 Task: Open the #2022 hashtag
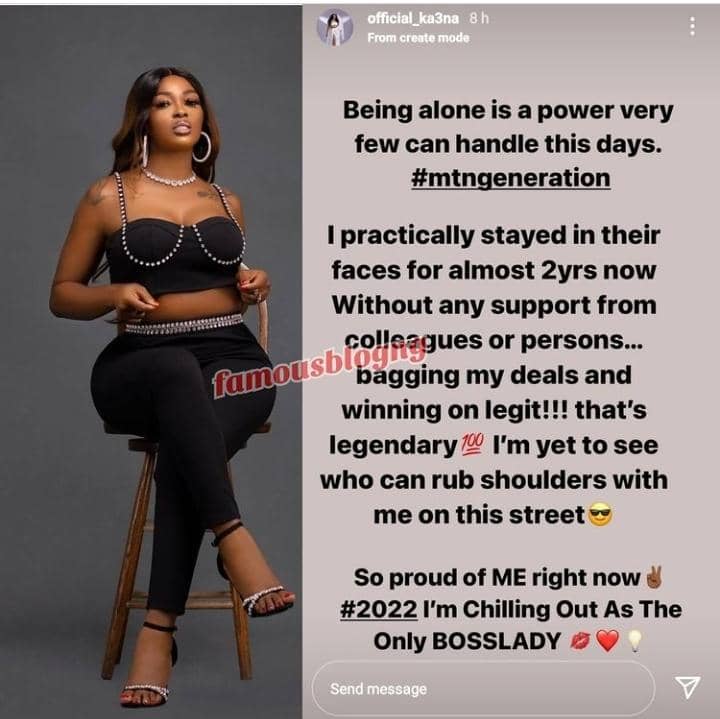coord(379,610)
